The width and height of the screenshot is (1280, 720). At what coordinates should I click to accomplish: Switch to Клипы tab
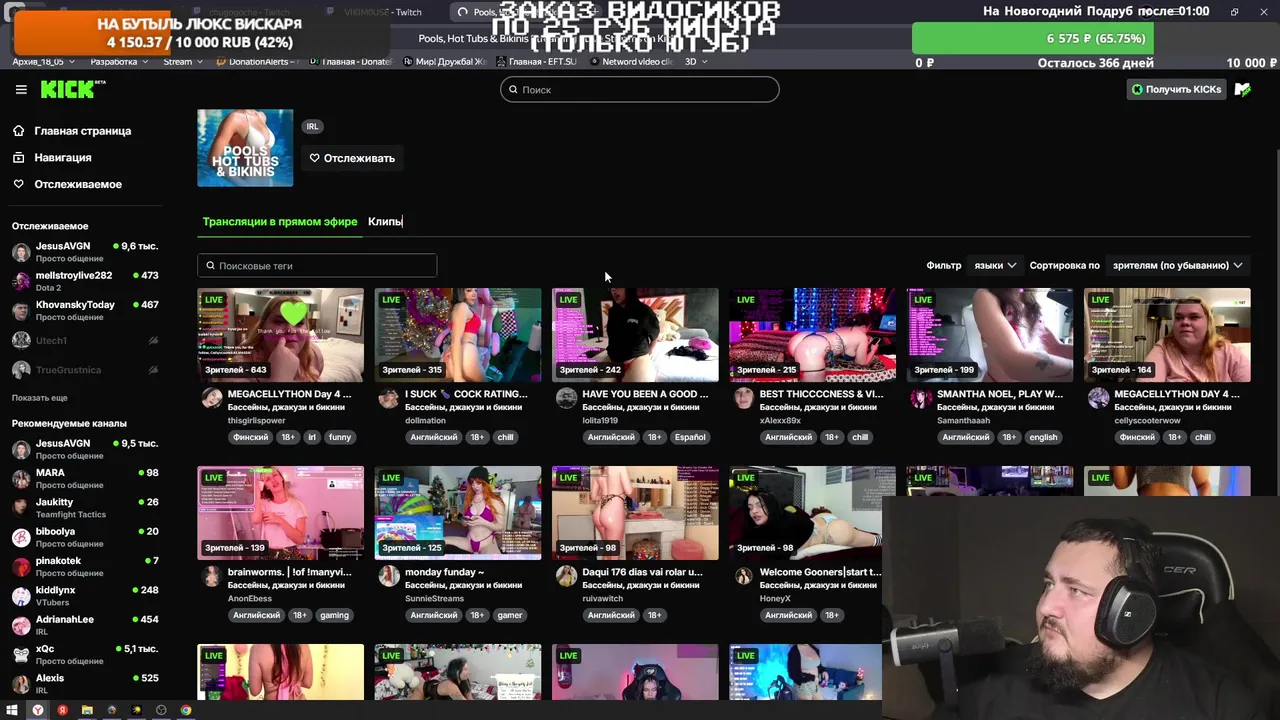[385, 221]
